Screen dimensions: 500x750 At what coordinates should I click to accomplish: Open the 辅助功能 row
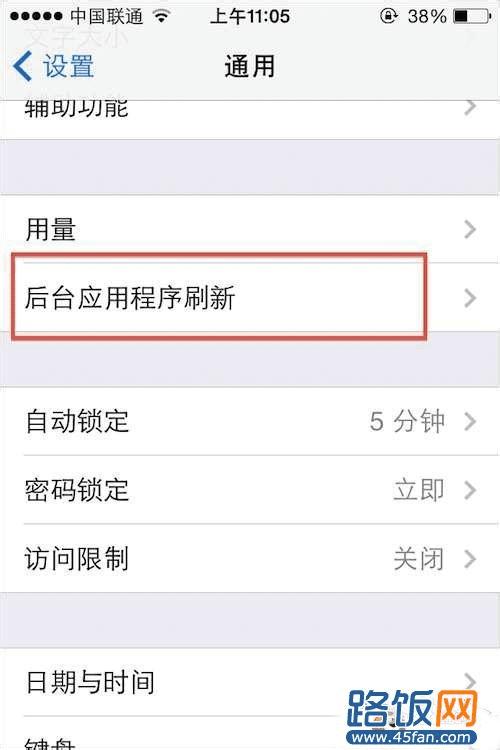coord(250,120)
